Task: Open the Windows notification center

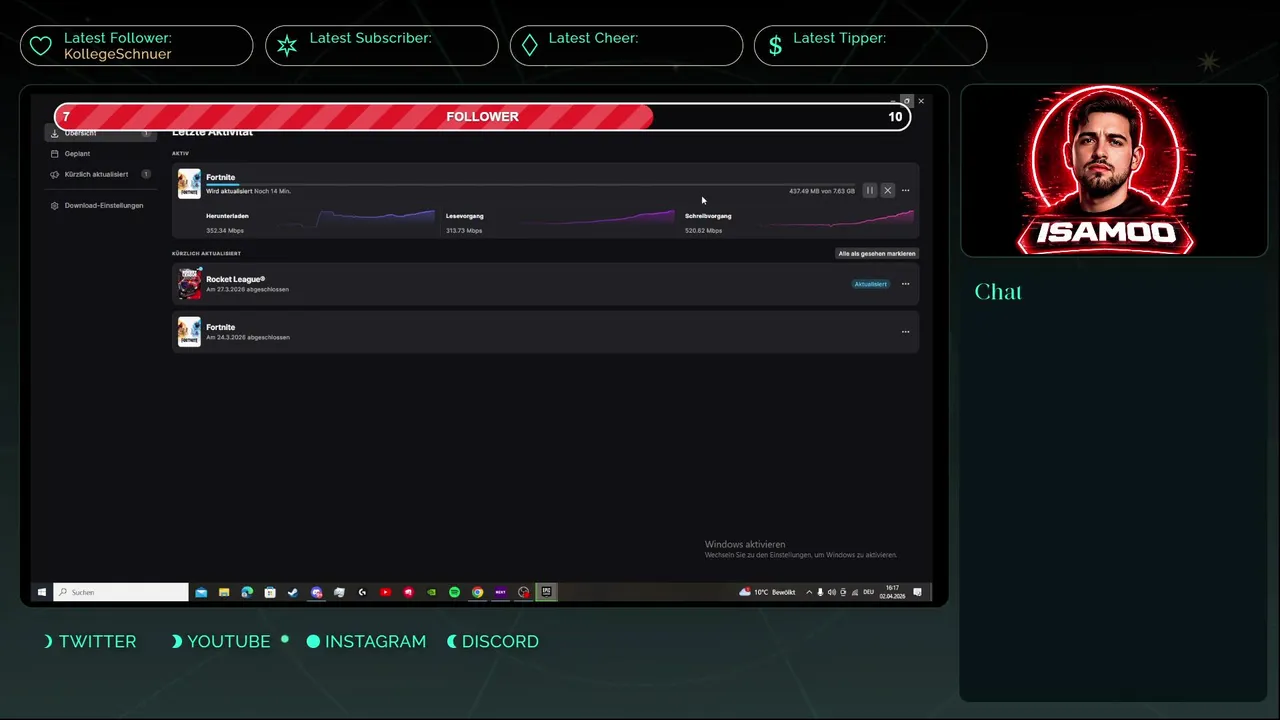Action: pos(918,592)
